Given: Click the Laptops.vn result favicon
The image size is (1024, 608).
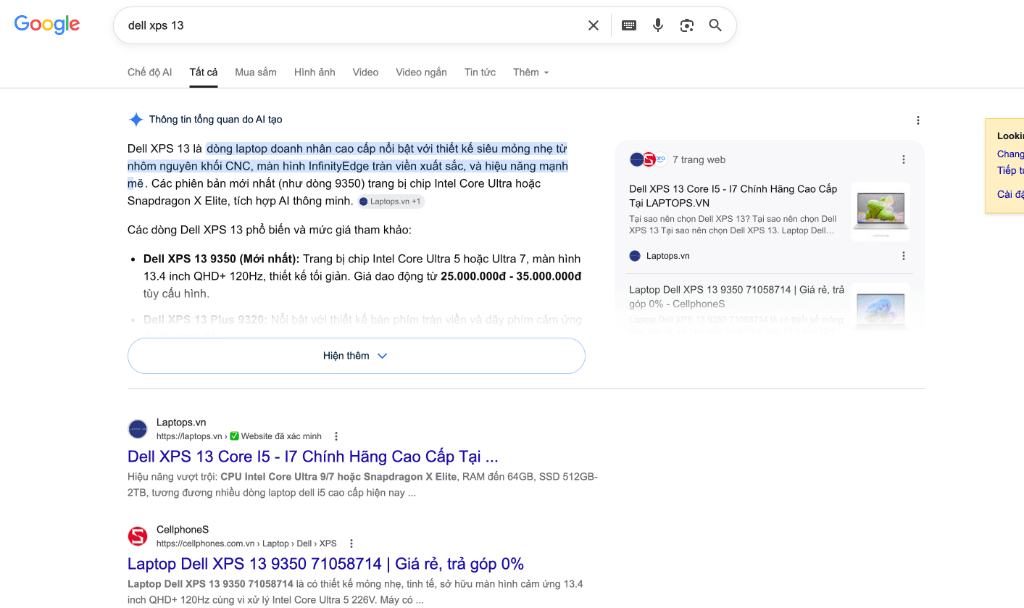Looking at the screenshot, I should [138, 429].
